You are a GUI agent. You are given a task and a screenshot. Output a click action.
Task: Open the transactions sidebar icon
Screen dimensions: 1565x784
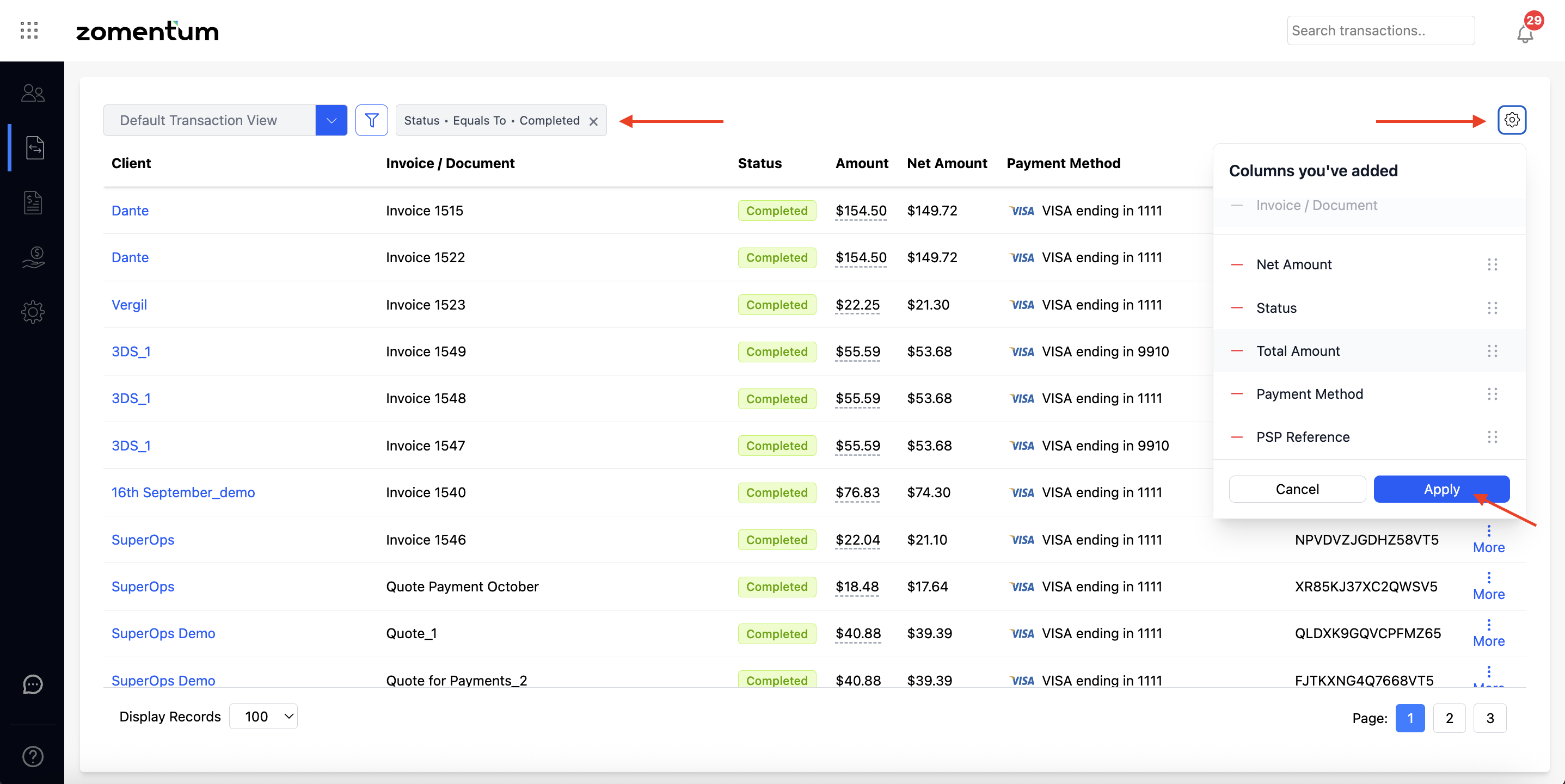[35, 147]
